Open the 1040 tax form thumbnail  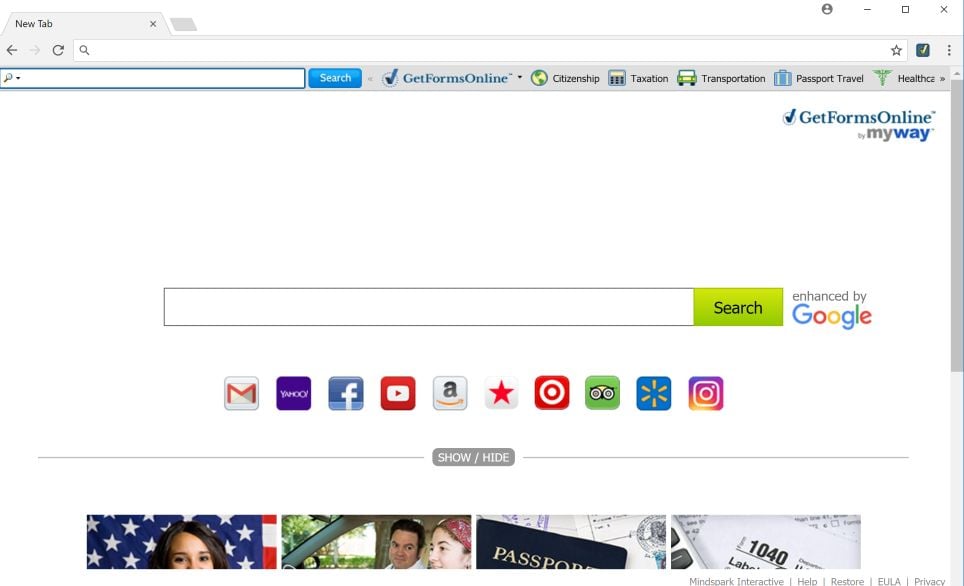pyautogui.click(x=766, y=542)
